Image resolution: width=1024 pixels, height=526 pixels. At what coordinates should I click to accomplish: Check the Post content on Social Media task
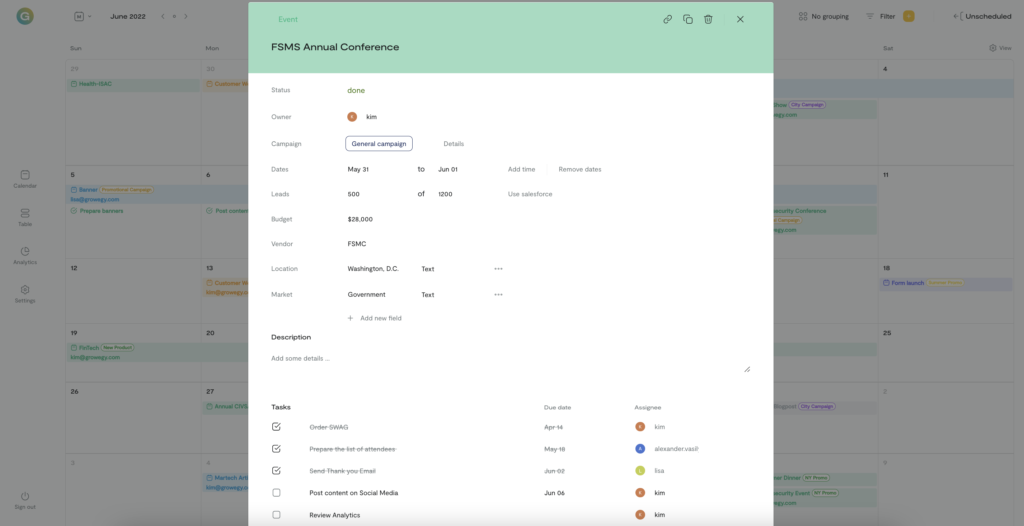tap(277, 493)
